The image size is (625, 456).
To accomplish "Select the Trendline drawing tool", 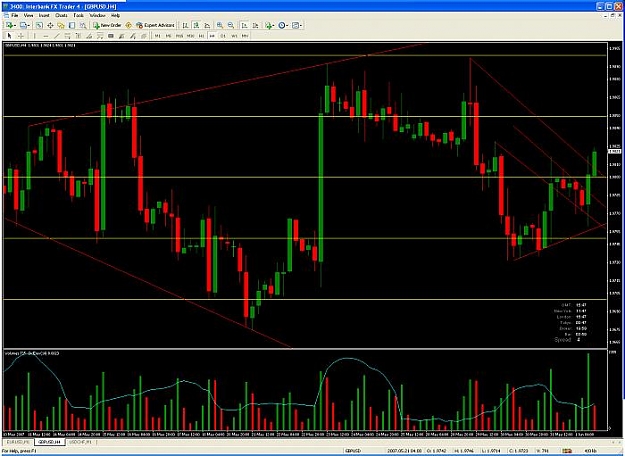I will pyautogui.click(x=57, y=36).
